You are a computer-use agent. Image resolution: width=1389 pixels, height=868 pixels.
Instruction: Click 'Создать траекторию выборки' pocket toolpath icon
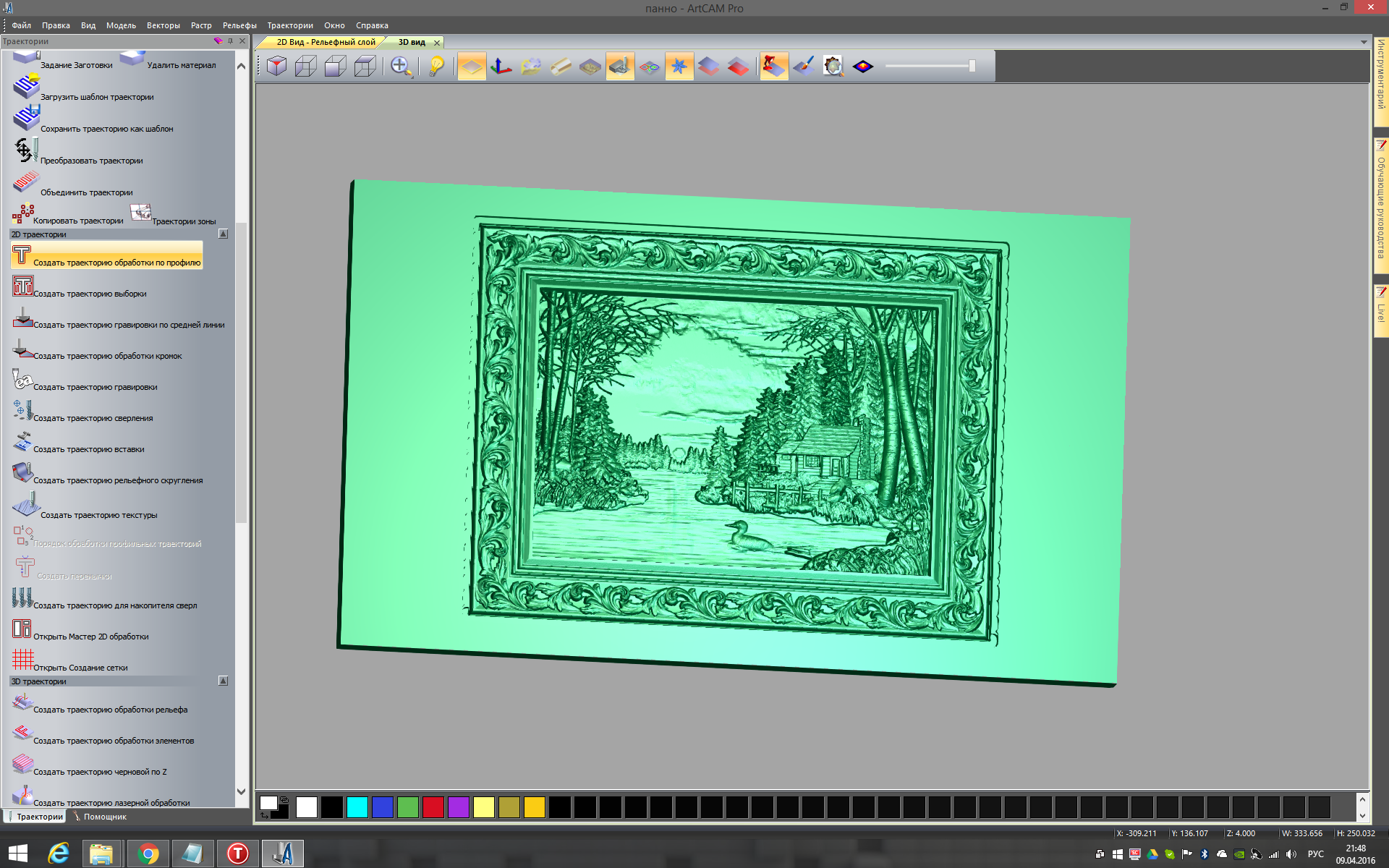[22, 286]
